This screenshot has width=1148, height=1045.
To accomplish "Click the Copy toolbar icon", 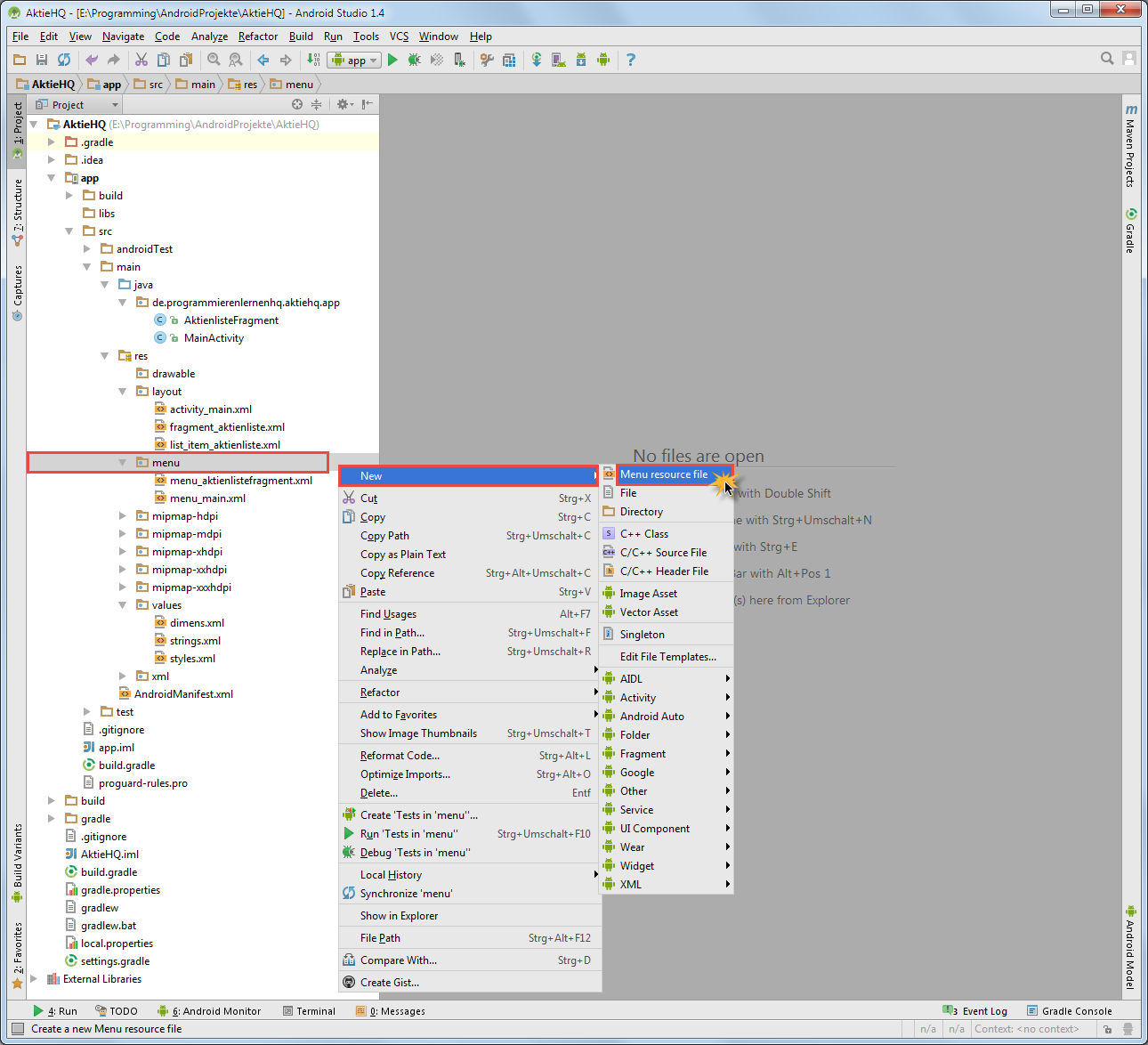I will (164, 60).
